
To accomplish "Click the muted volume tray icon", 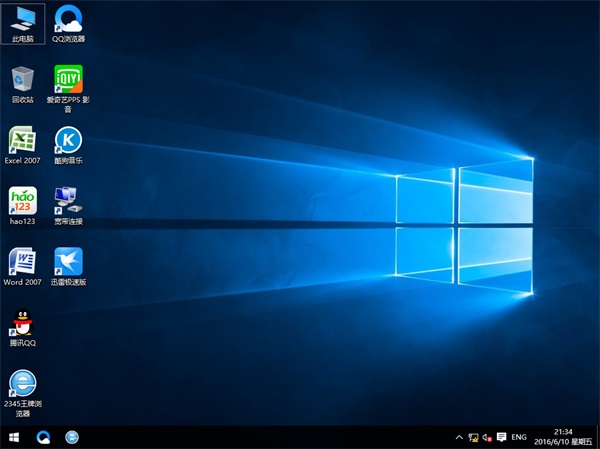I will (487, 437).
